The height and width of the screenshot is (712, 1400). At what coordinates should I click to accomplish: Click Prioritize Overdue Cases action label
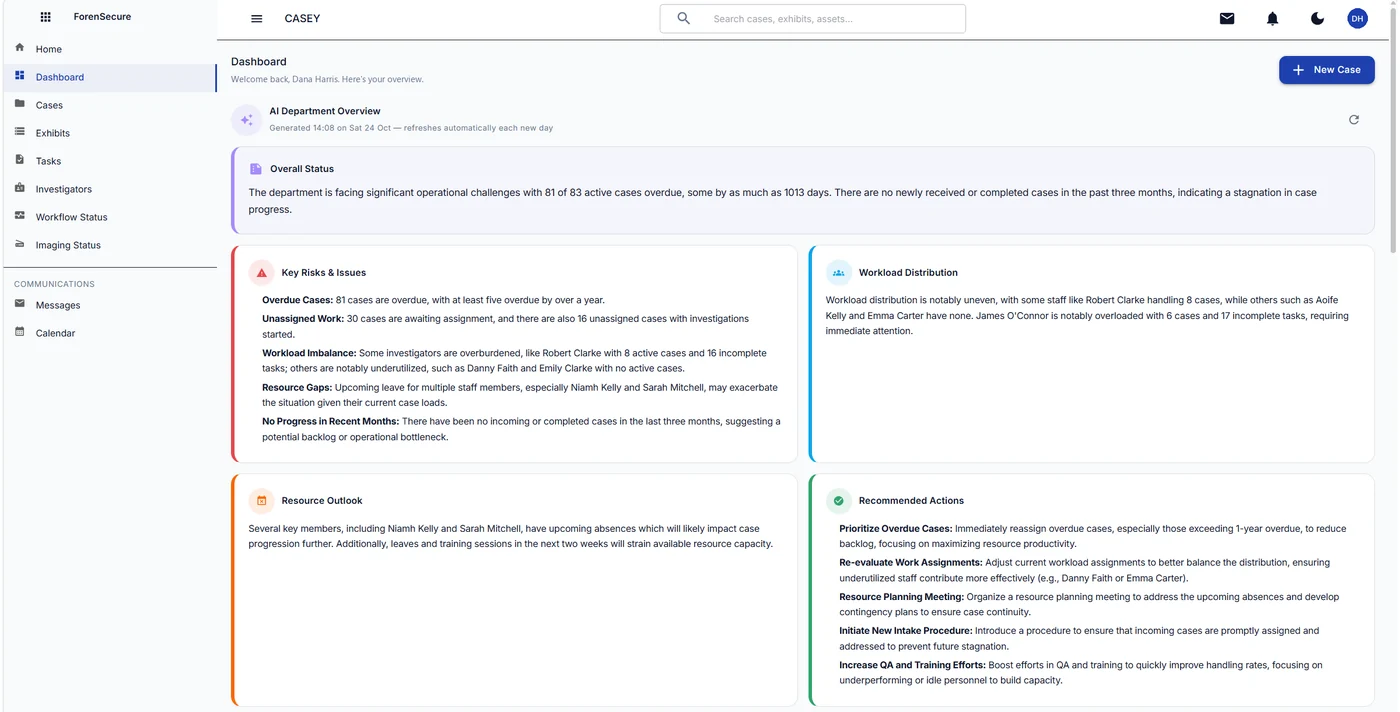896,528
